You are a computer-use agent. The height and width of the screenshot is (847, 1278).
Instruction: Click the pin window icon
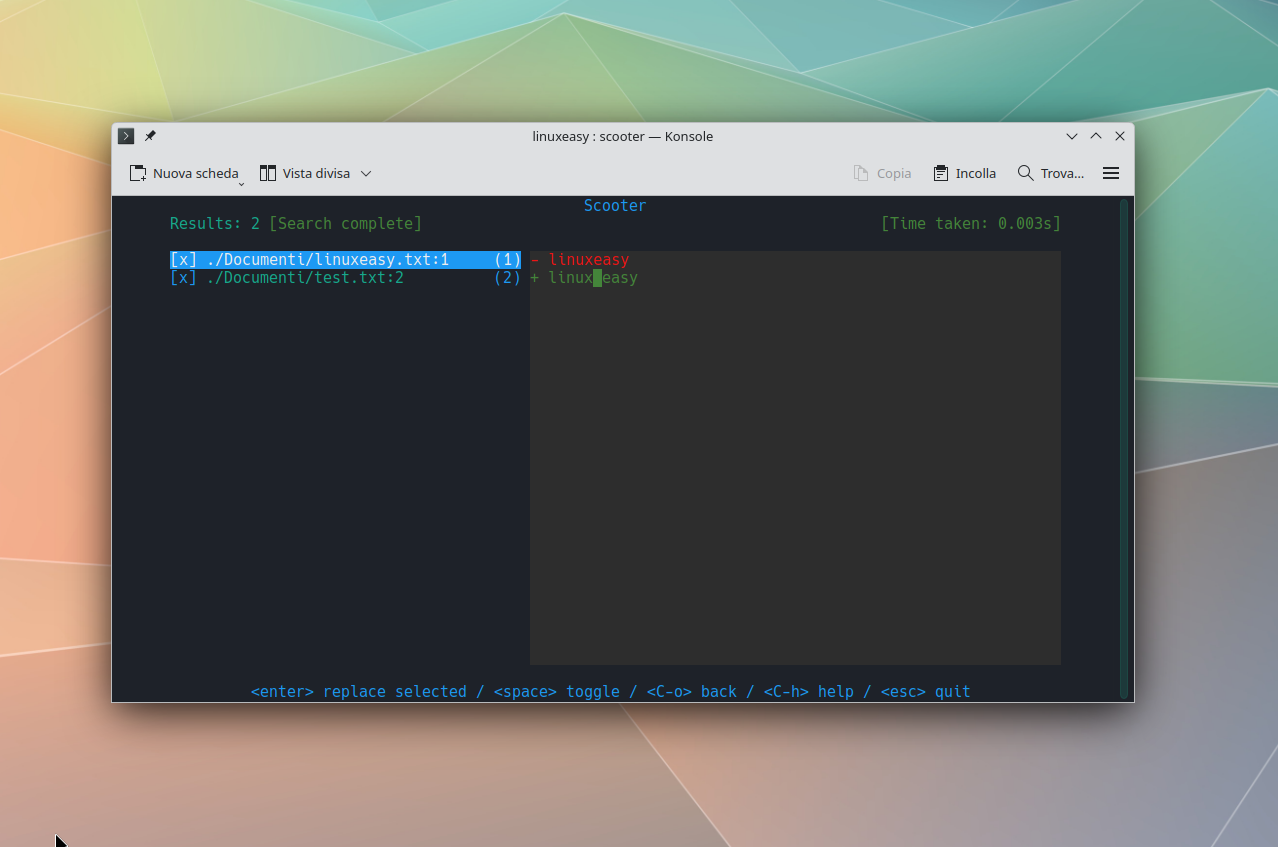150,136
